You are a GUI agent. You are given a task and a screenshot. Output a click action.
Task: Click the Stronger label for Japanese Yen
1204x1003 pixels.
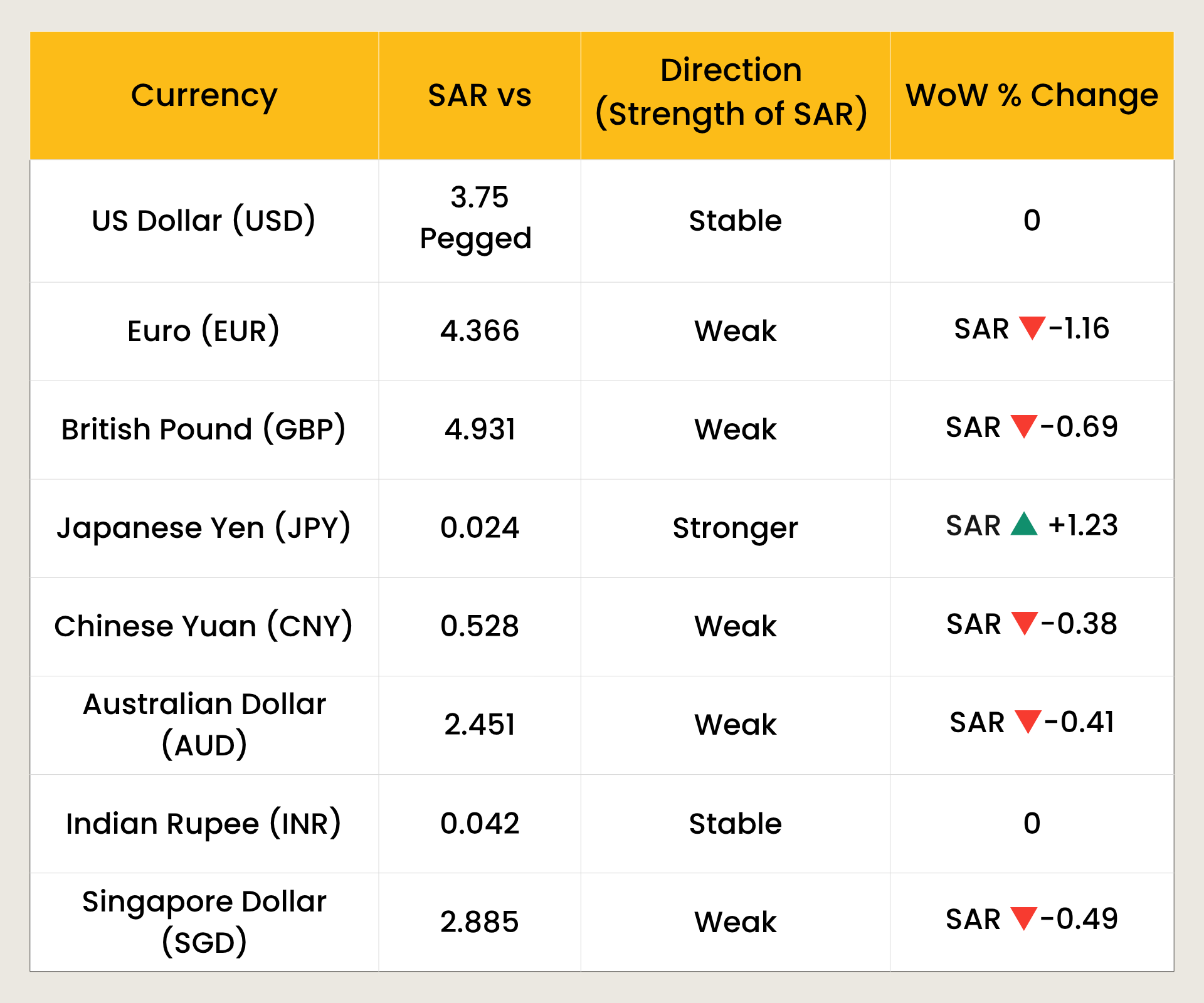[734, 527]
